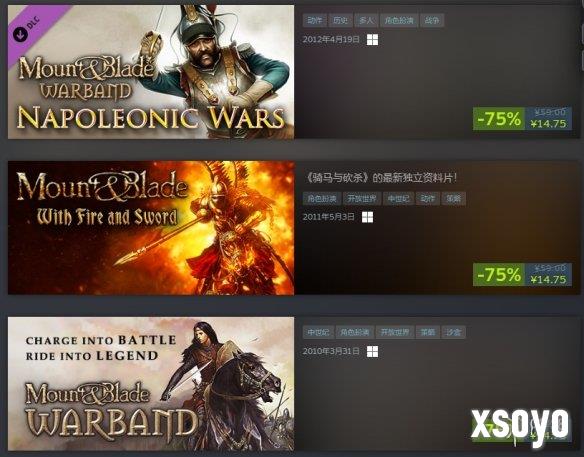The image size is (584, 457).
Task: Select the 战争 tag on Napoleonic Wars
Action: coord(432,20)
